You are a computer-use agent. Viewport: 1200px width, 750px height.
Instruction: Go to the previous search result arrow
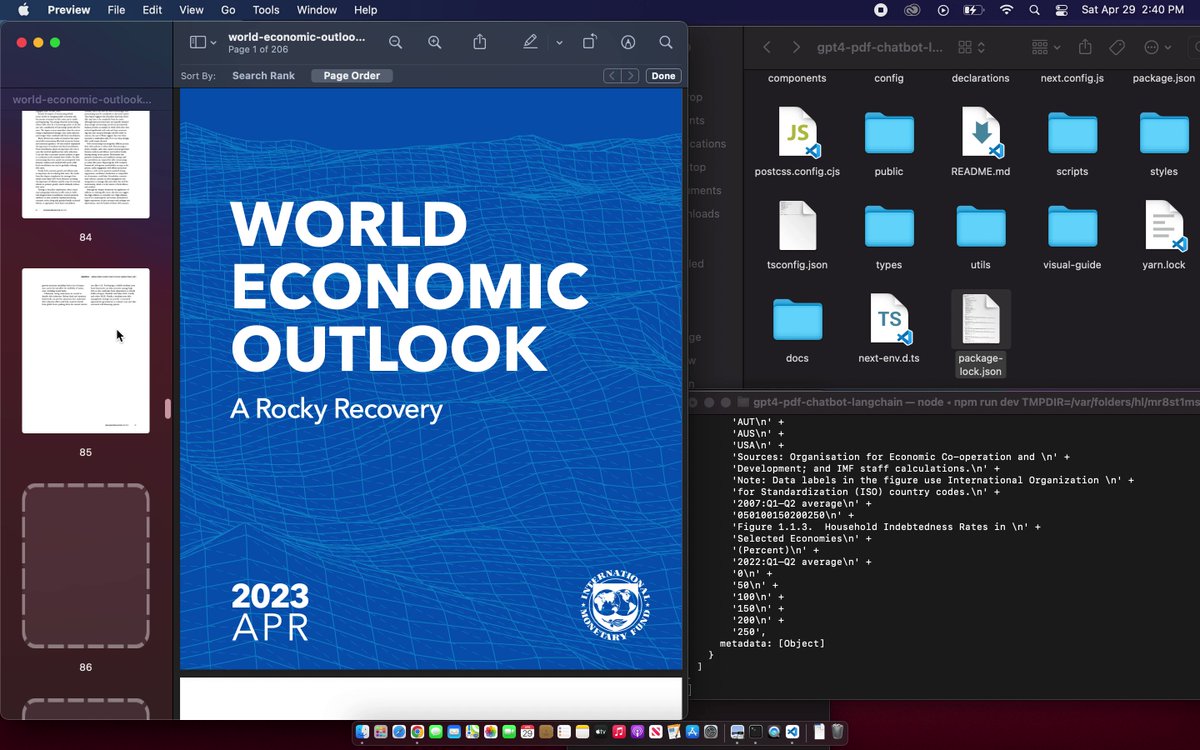tap(612, 76)
